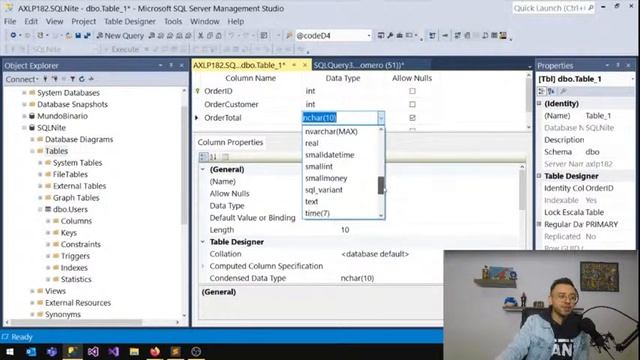Click the OrderID primary key icon
This screenshot has height=360, width=640.
(x=198, y=91)
